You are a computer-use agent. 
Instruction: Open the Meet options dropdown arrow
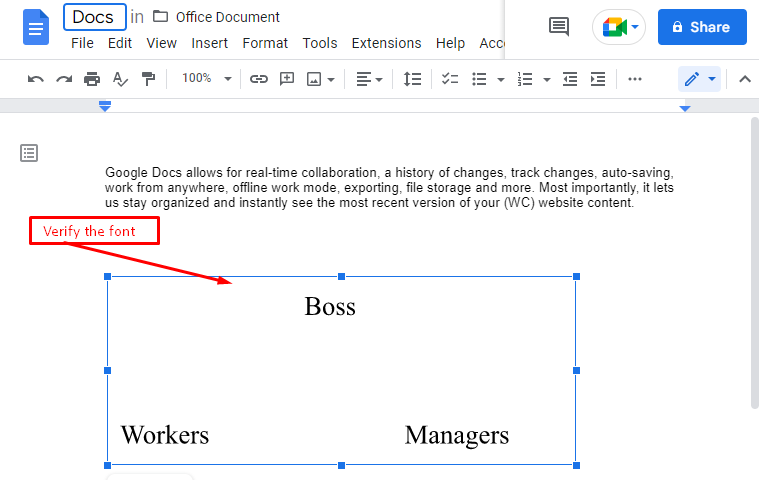[x=635, y=27]
